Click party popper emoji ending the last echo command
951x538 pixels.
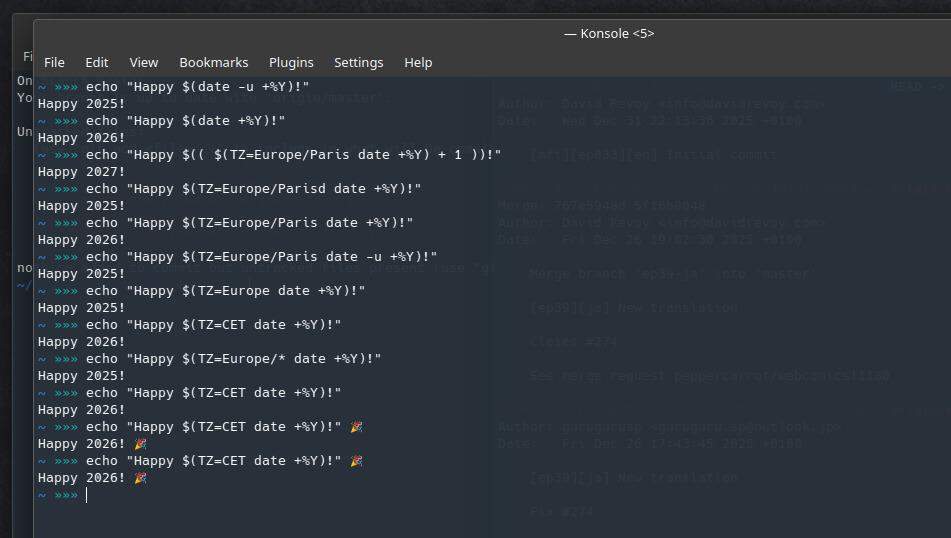pyautogui.click(x=356, y=461)
